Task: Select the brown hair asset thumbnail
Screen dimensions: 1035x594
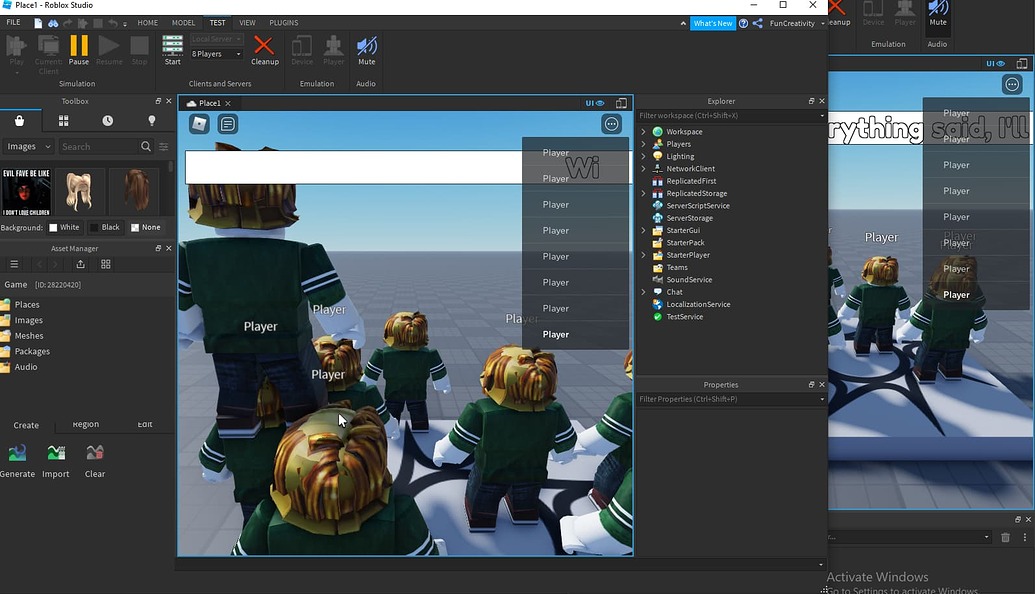Action: pyautogui.click(x=135, y=192)
